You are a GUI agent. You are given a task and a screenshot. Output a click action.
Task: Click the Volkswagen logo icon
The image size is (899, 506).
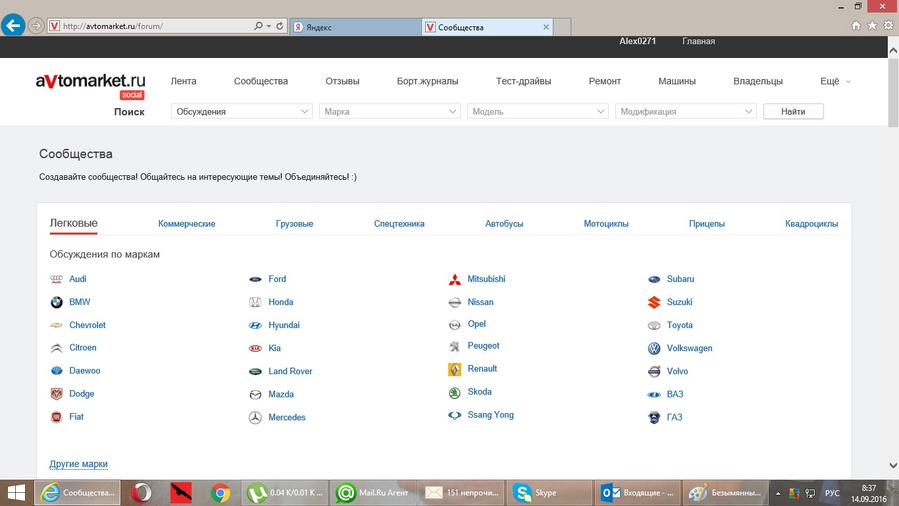(654, 348)
